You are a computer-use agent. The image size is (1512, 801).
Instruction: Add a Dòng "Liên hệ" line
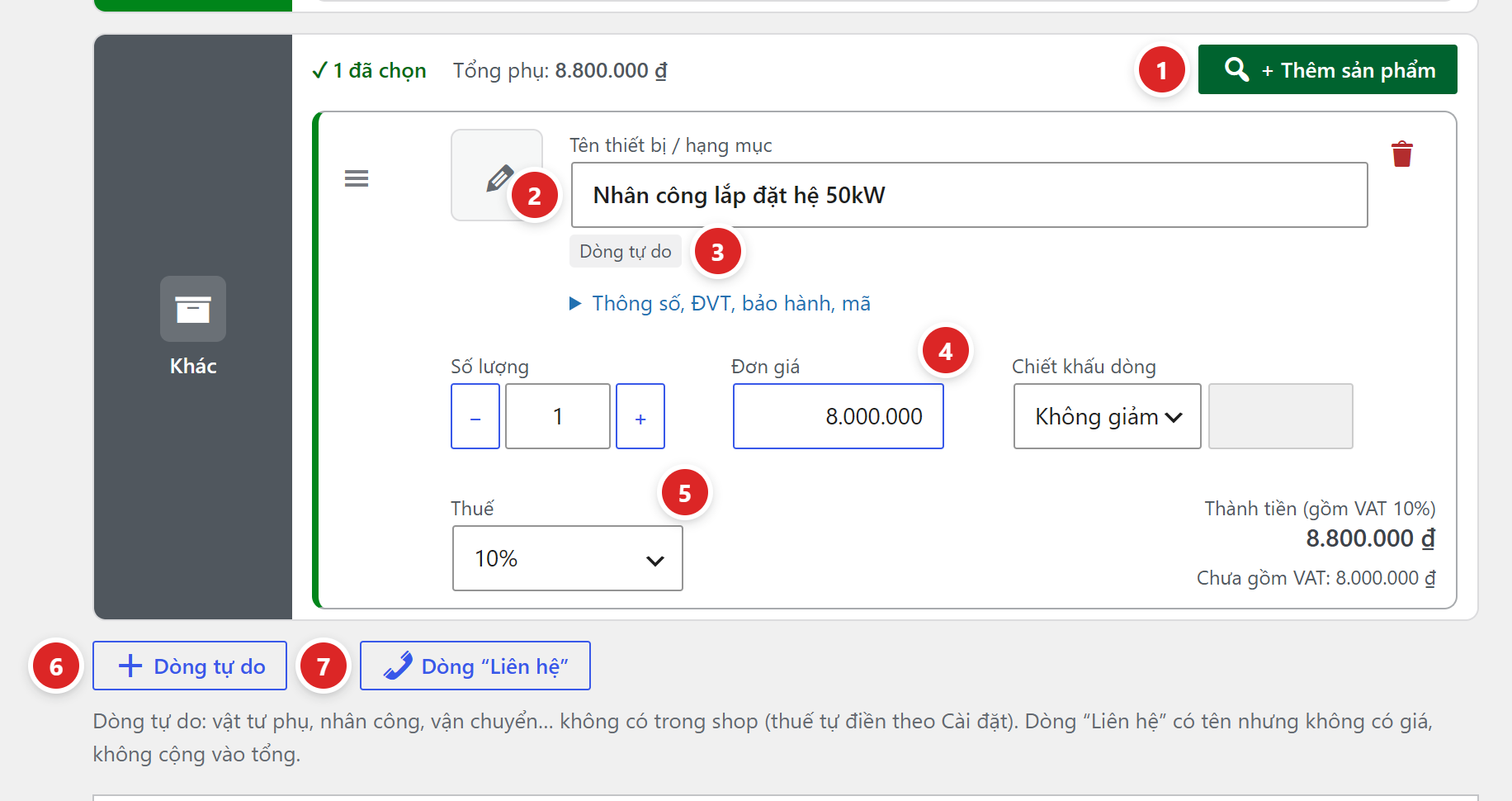click(x=475, y=666)
